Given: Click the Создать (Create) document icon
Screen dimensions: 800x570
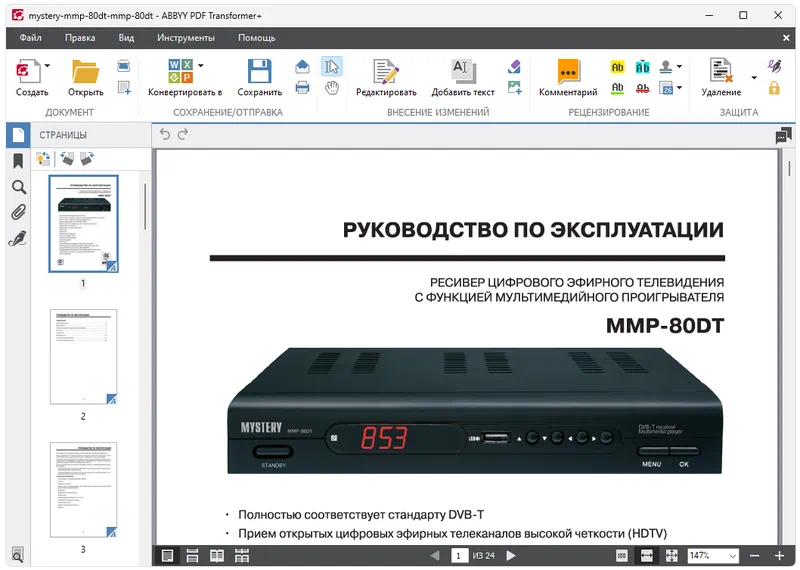Looking at the screenshot, I should pos(27,72).
